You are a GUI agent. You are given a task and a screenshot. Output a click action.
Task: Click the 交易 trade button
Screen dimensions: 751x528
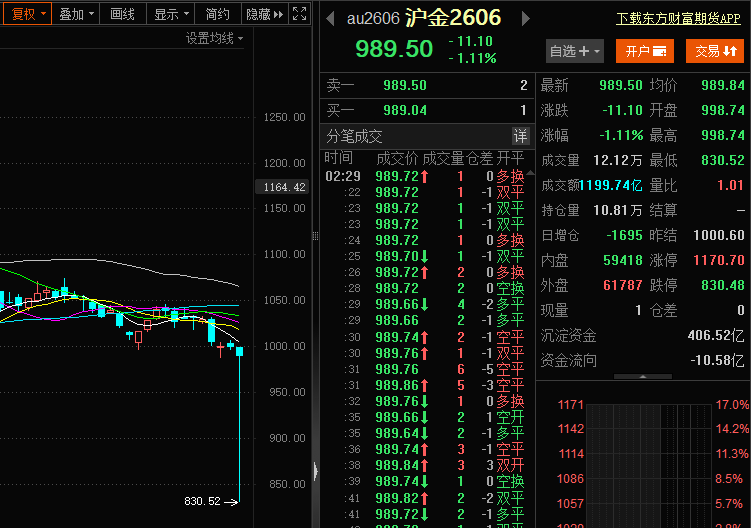[x=715, y=51]
